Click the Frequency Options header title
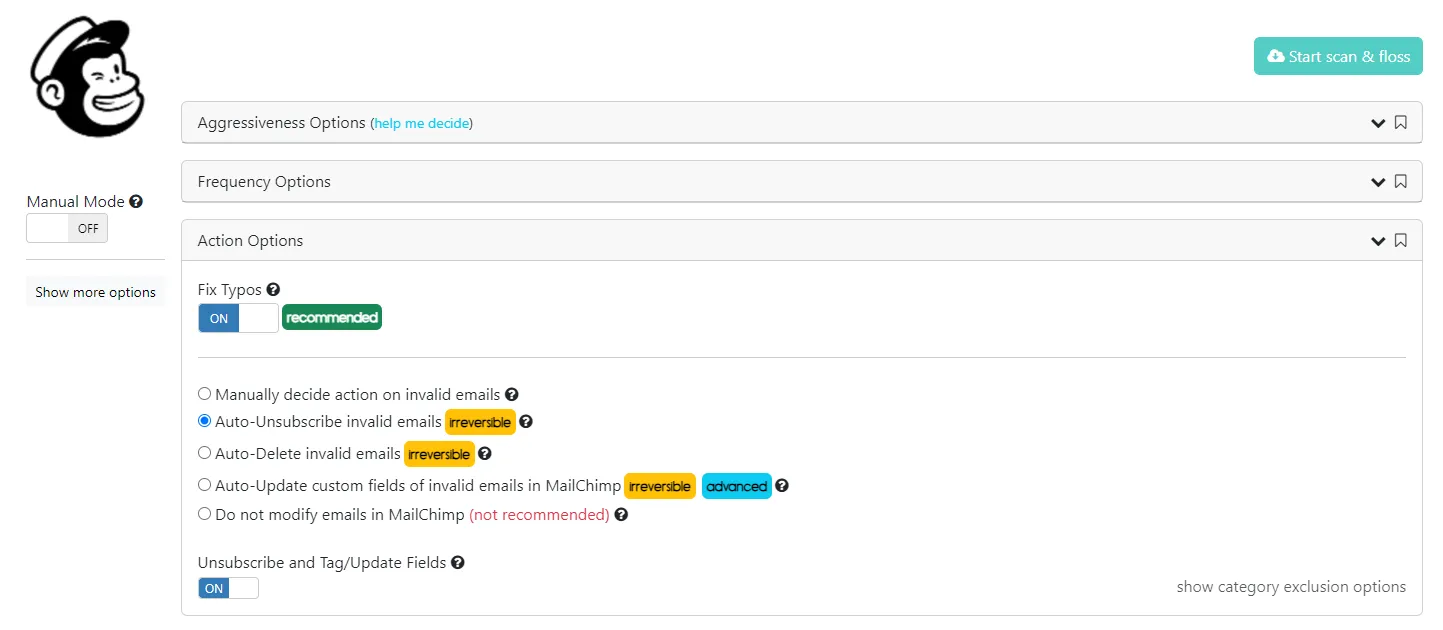This screenshot has height=630, width=1443. (264, 182)
